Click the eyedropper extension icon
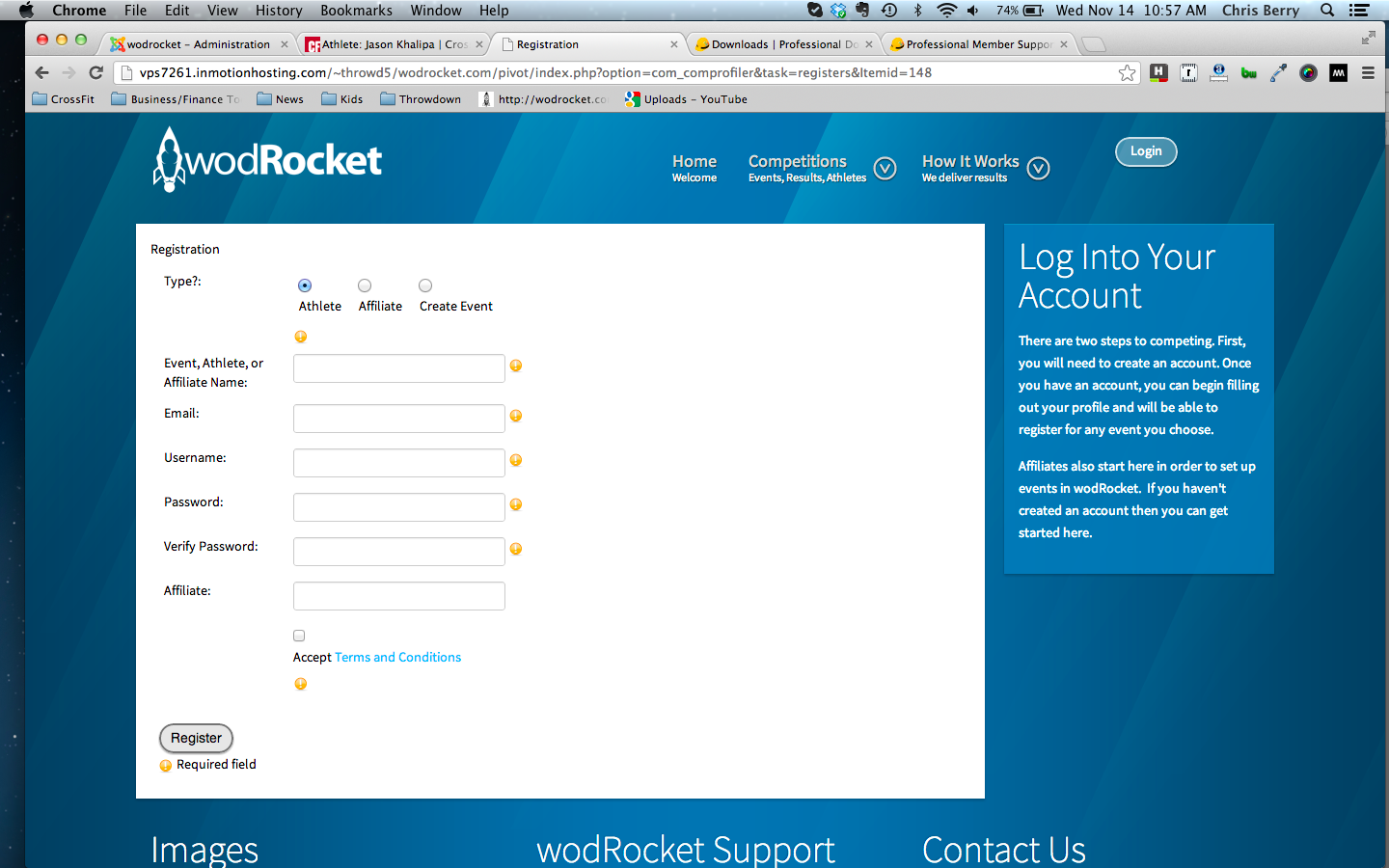 click(1278, 72)
